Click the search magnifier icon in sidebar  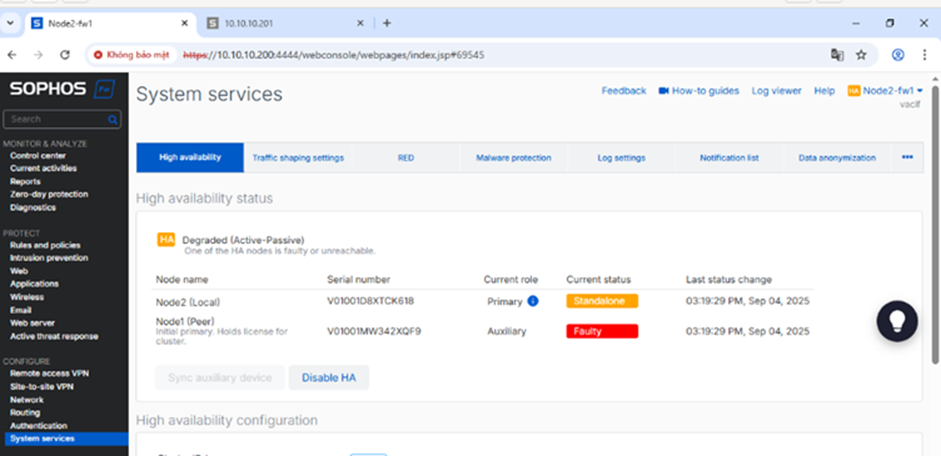[x=112, y=119]
